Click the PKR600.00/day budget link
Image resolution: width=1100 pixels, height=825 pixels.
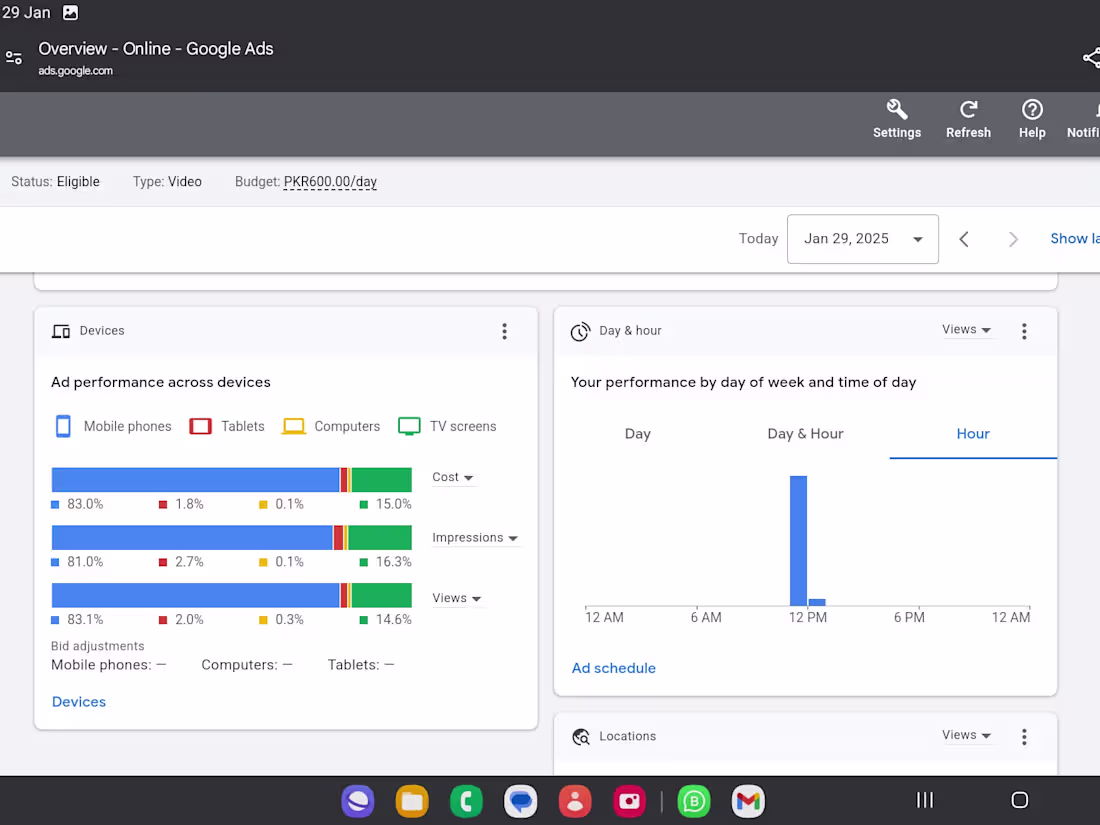(x=330, y=181)
